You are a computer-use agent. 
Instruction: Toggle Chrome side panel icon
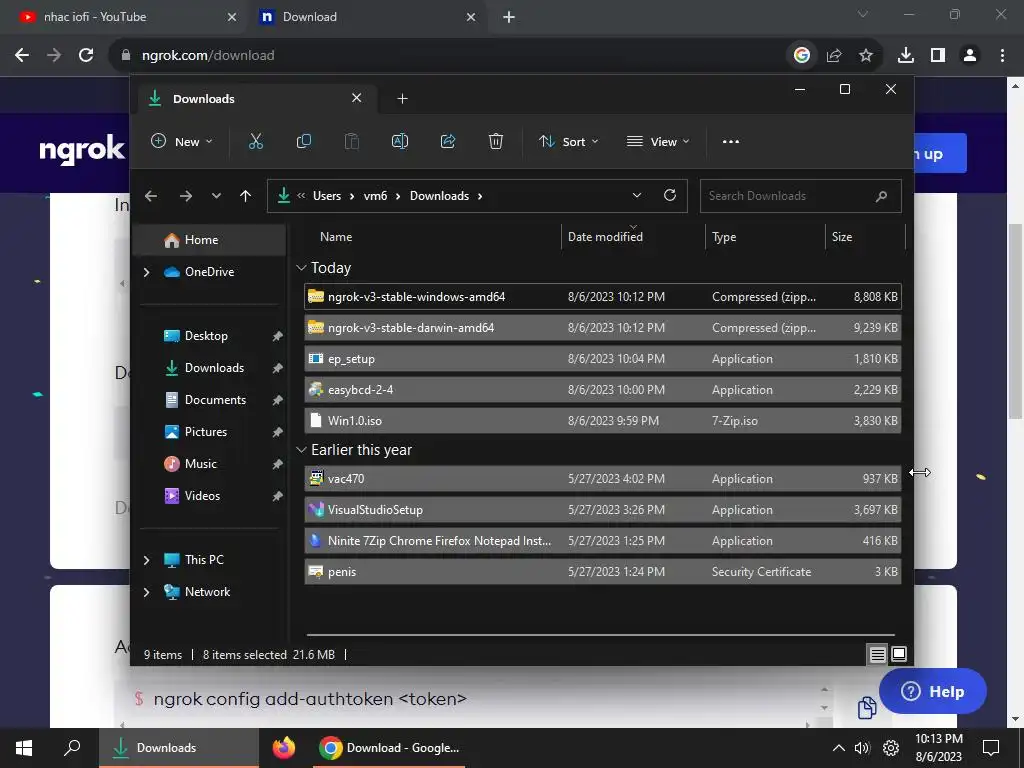pyautogui.click(x=938, y=56)
